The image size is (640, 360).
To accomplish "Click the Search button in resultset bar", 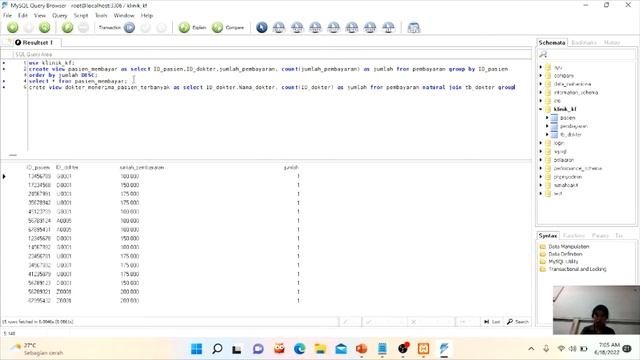I will (518, 322).
